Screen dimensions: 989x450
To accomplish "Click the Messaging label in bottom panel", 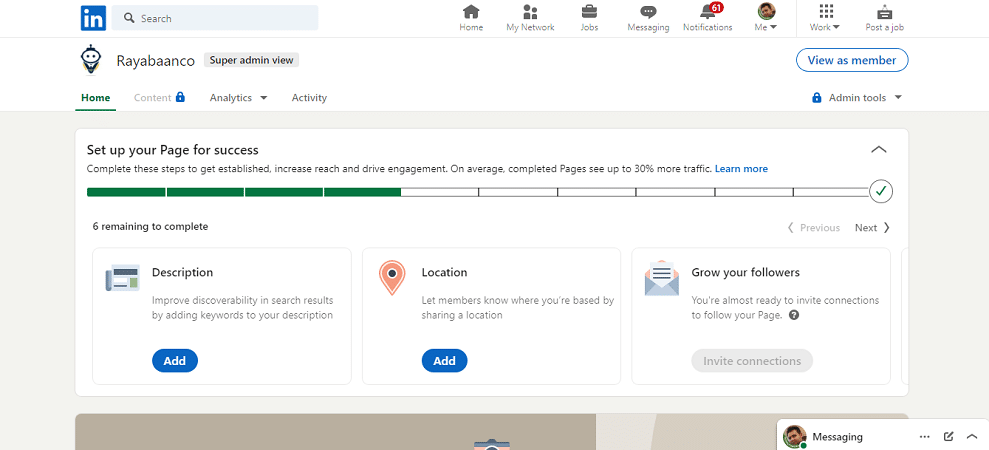I will tap(837, 437).
